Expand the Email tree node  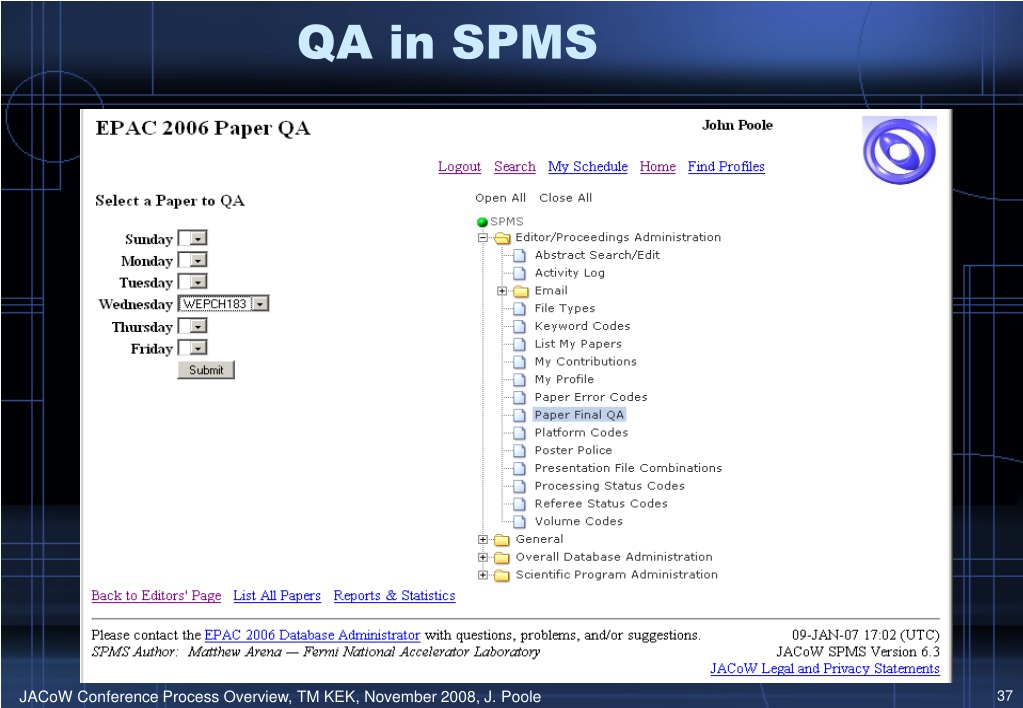click(502, 291)
